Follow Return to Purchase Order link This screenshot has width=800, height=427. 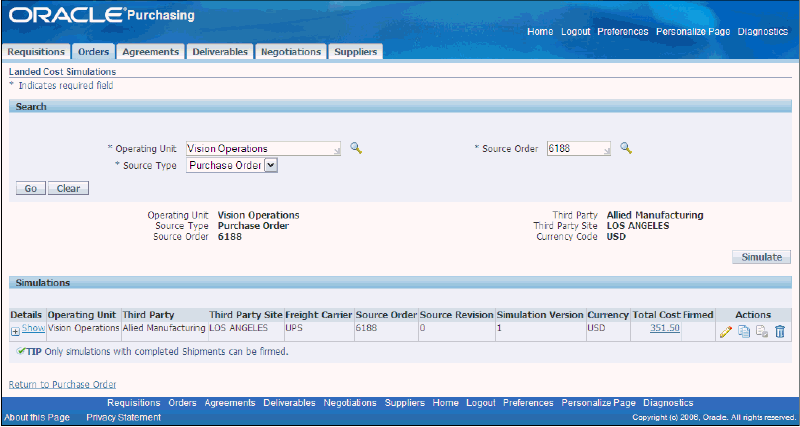click(x=62, y=385)
